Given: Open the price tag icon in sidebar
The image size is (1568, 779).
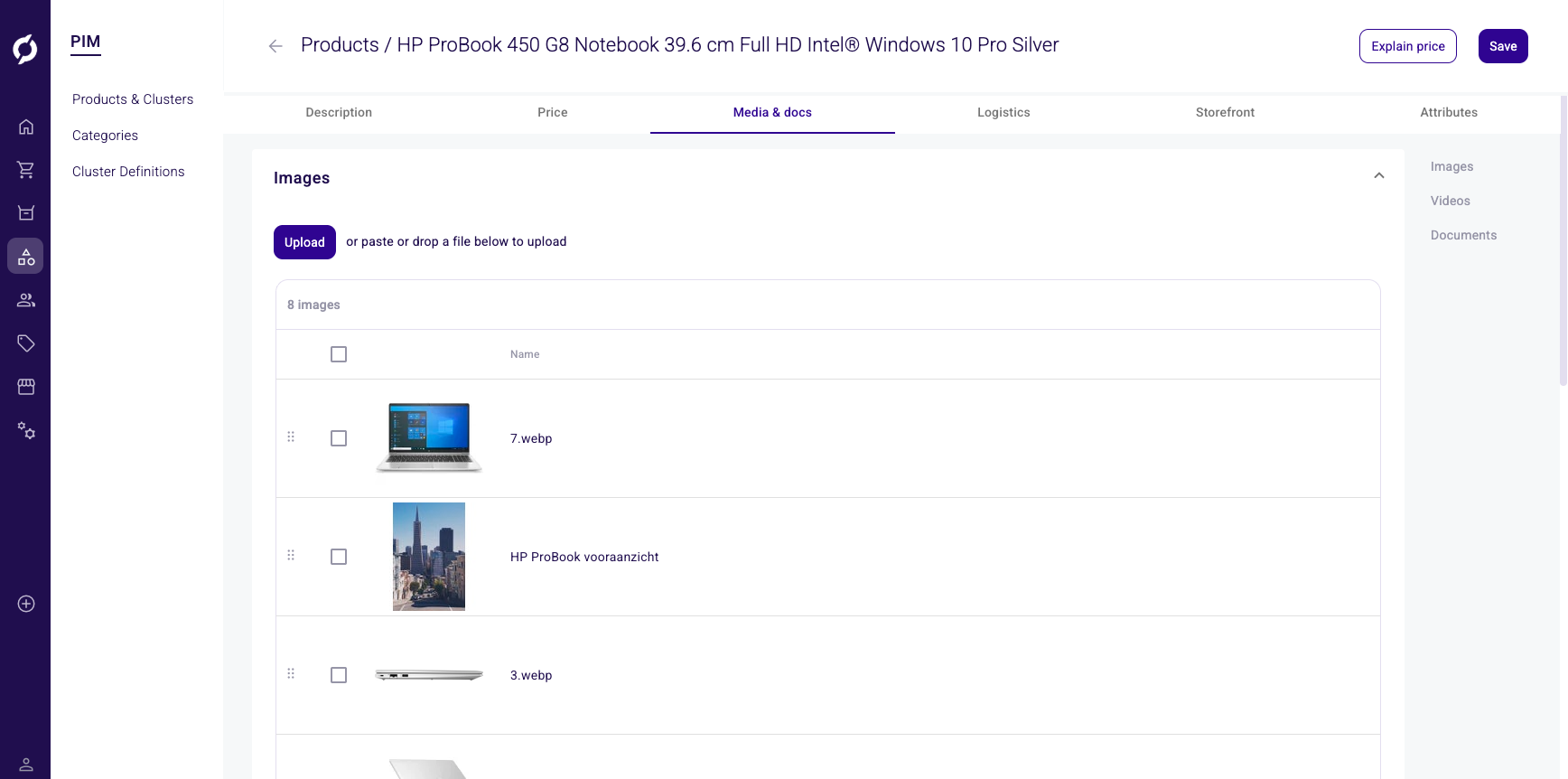Looking at the screenshot, I should [x=26, y=343].
